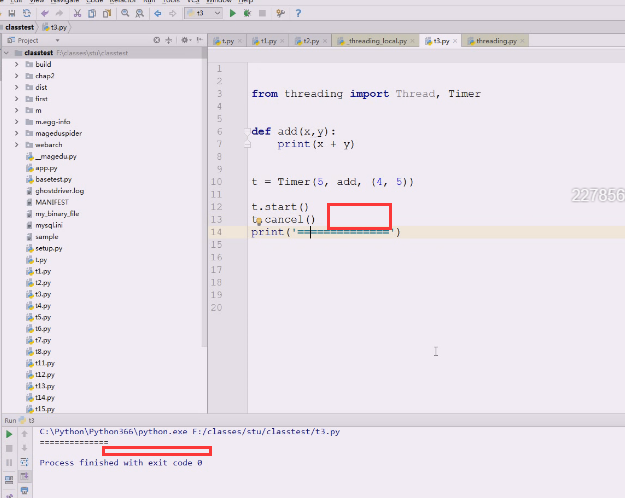Select t5.py in the project tree
Viewport: 625px width, 498px height.
39,317
